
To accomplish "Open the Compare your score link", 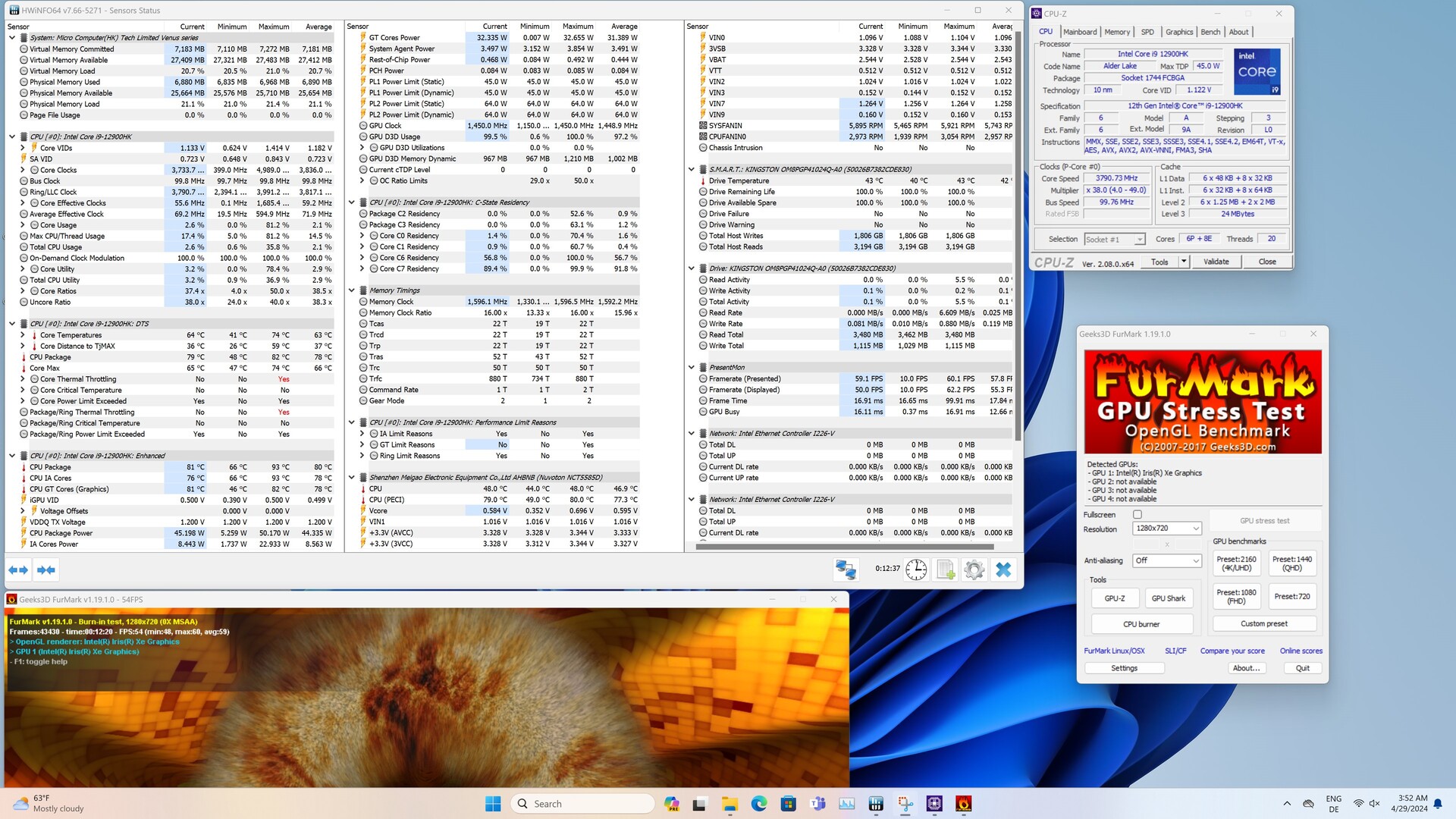I will click(x=1232, y=651).
